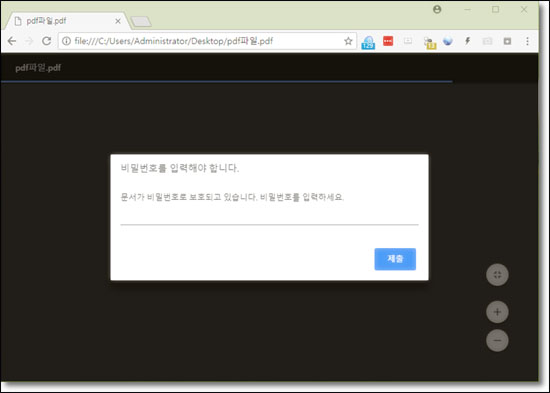Click the address bar URL
Viewport: 550px width, 393px height.
(x=174, y=41)
